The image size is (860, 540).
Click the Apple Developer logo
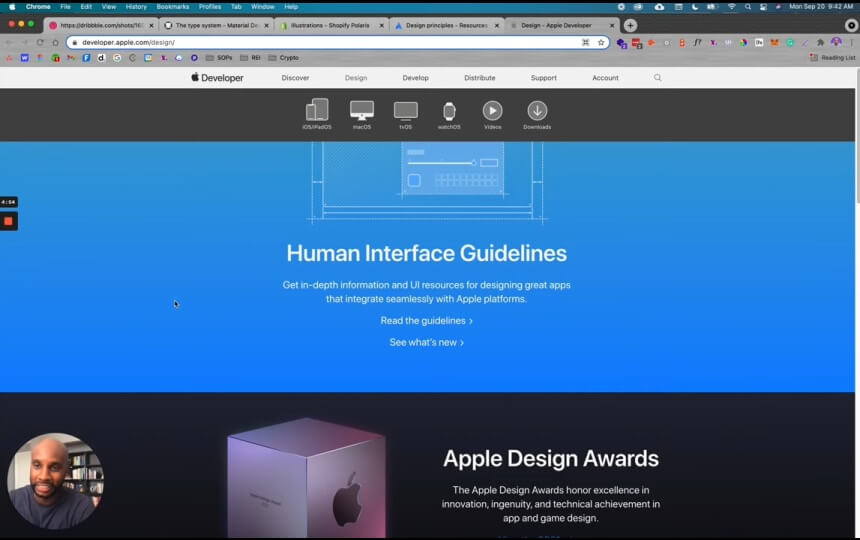[x=218, y=78]
